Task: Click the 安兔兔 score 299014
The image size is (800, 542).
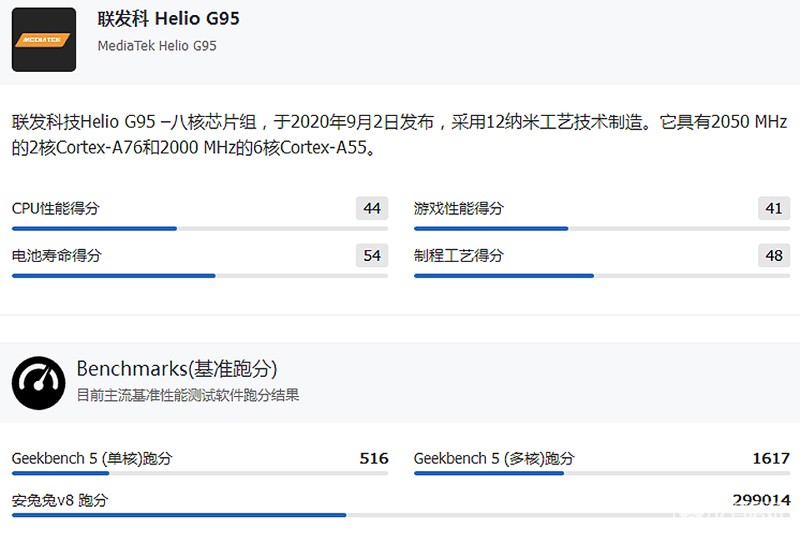Action: 761,500
